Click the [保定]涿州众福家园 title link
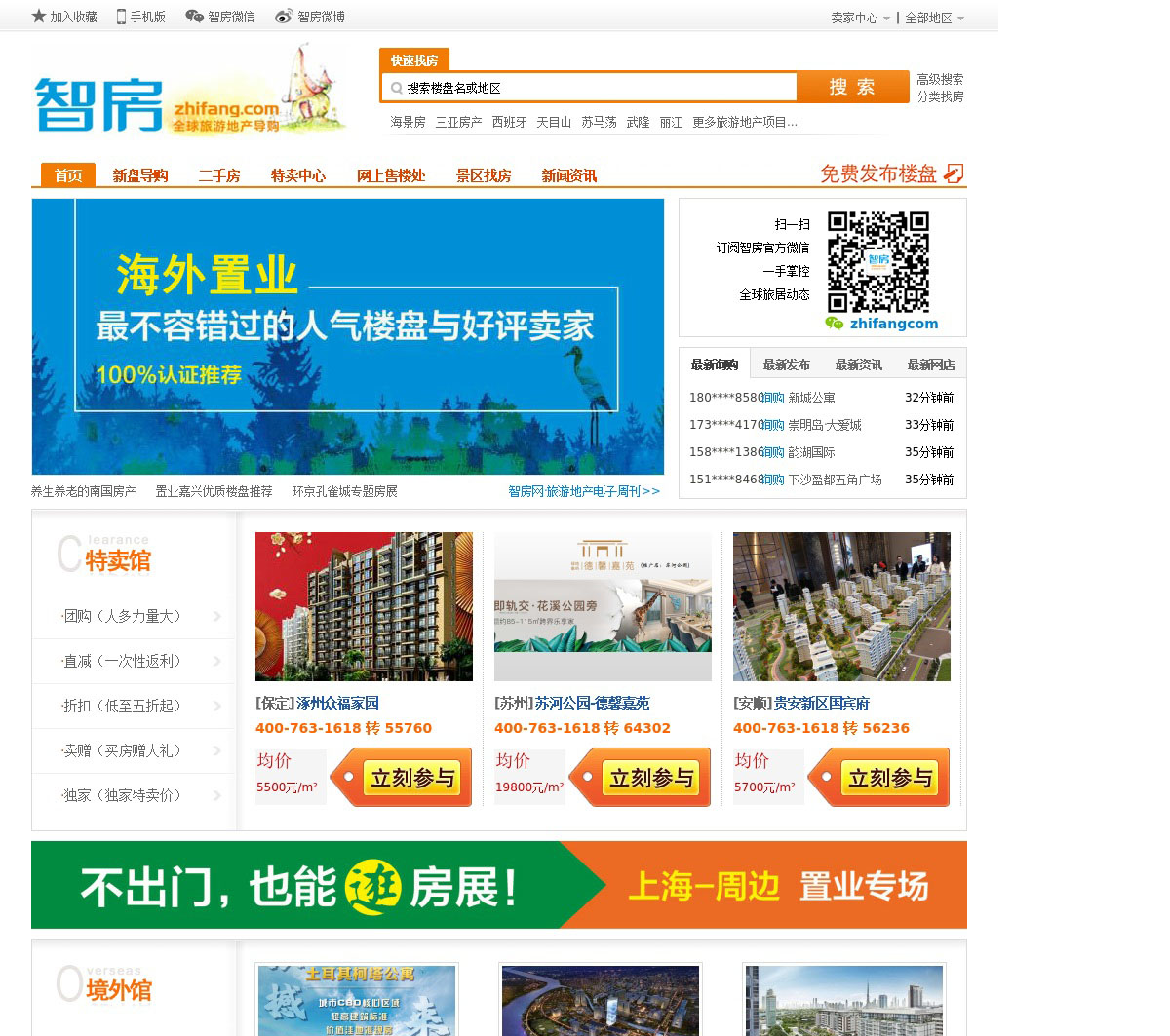Screen dimensions: 1170x1036 tap(317, 703)
